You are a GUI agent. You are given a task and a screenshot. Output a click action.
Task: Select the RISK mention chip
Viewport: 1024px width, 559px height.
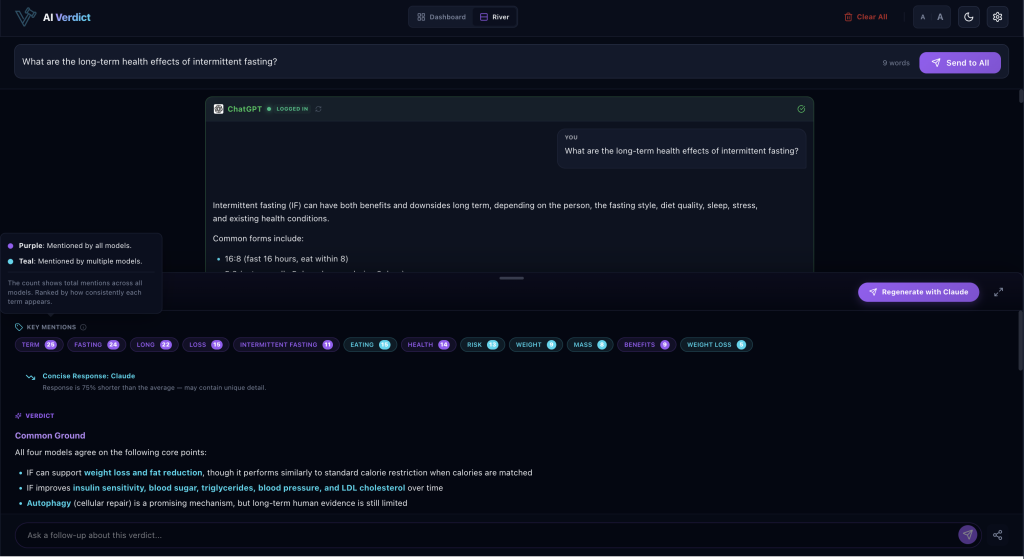tap(482, 345)
